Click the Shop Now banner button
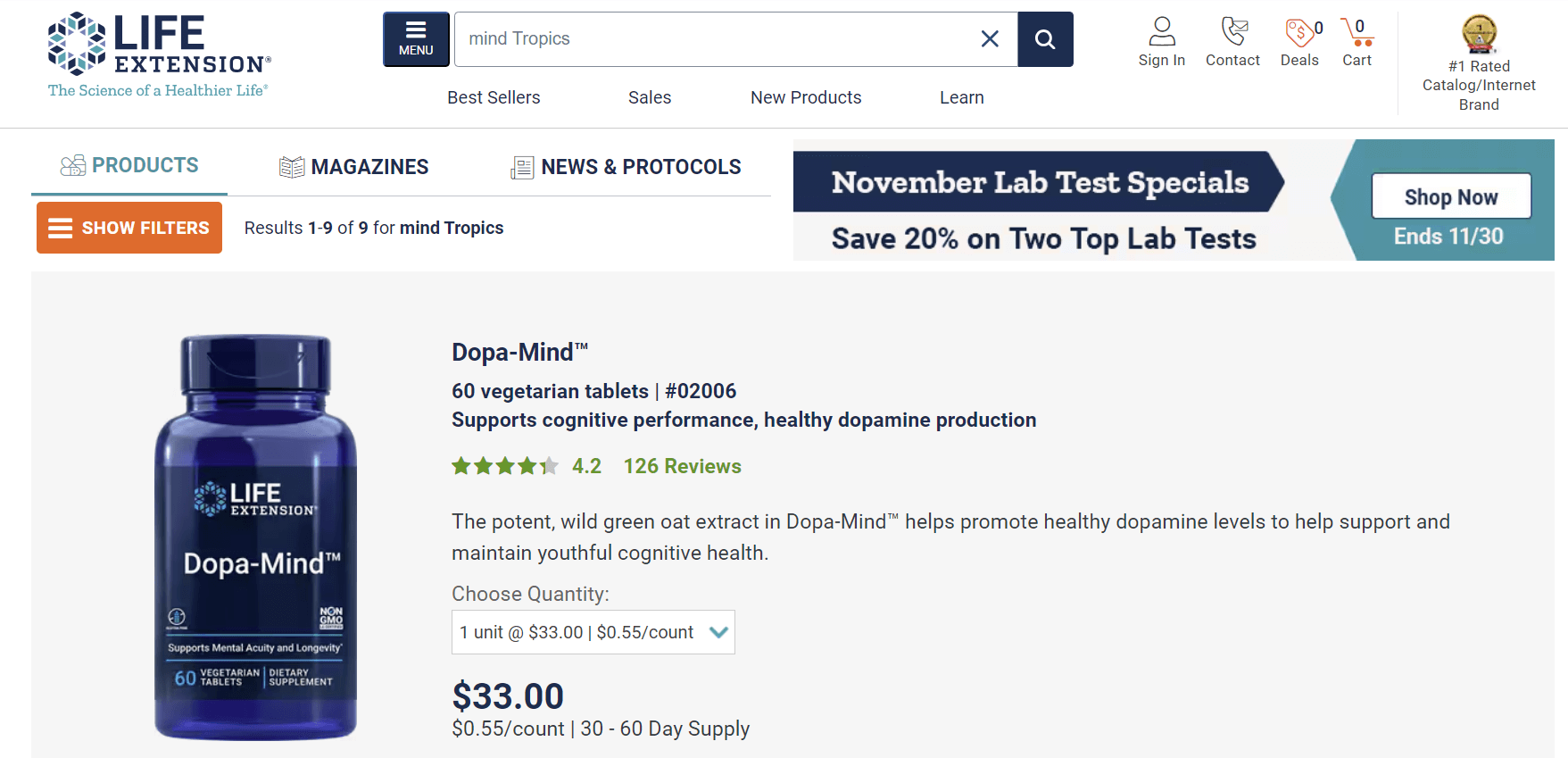Image resolution: width=1568 pixels, height=758 pixels. click(1451, 196)
